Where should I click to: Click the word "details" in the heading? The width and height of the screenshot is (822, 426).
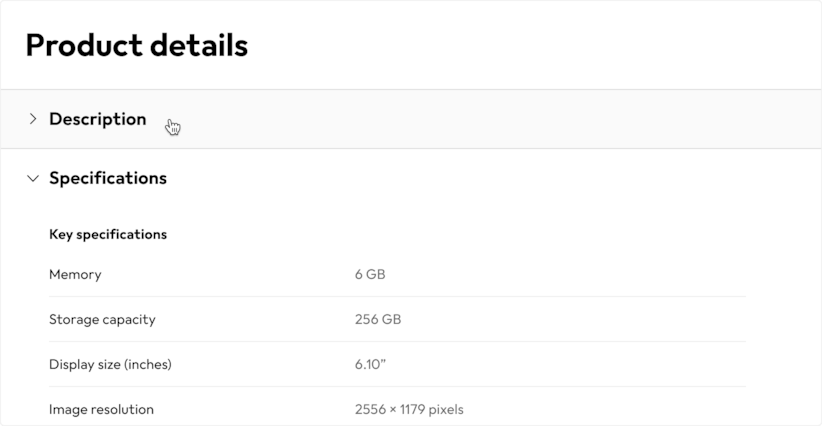click(x=199, y=45)
